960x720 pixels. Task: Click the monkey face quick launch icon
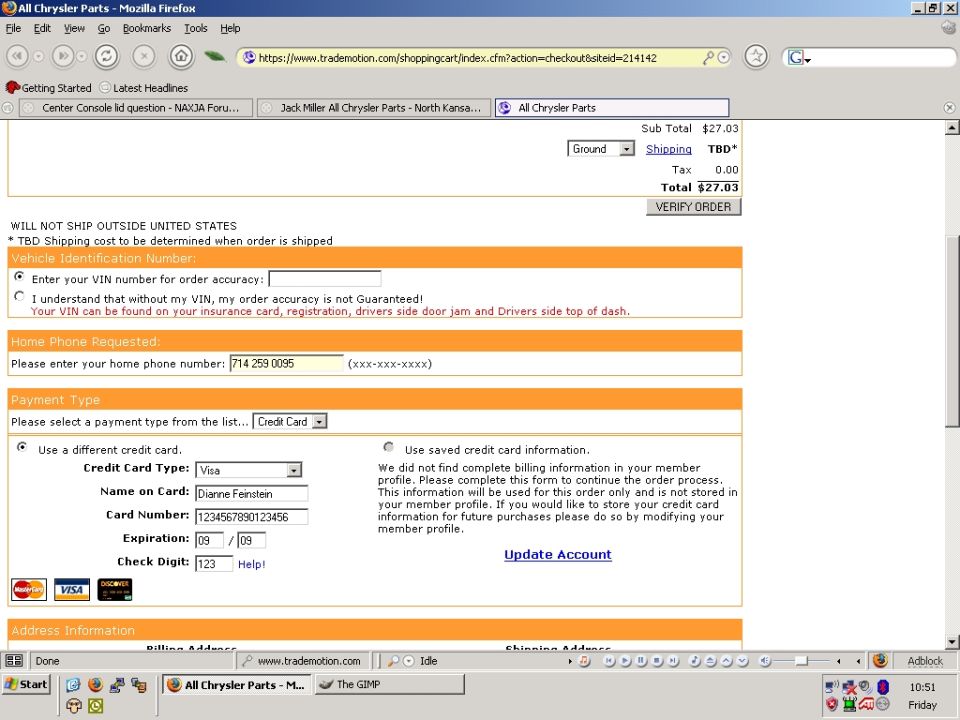tap(73, 707)
